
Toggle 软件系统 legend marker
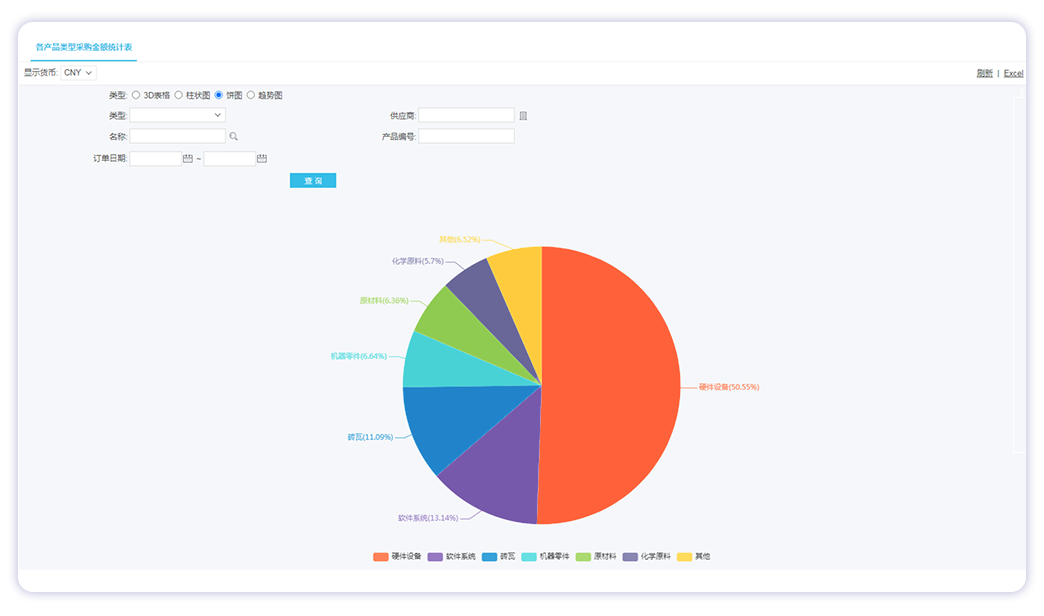click(x=434, y=556)
